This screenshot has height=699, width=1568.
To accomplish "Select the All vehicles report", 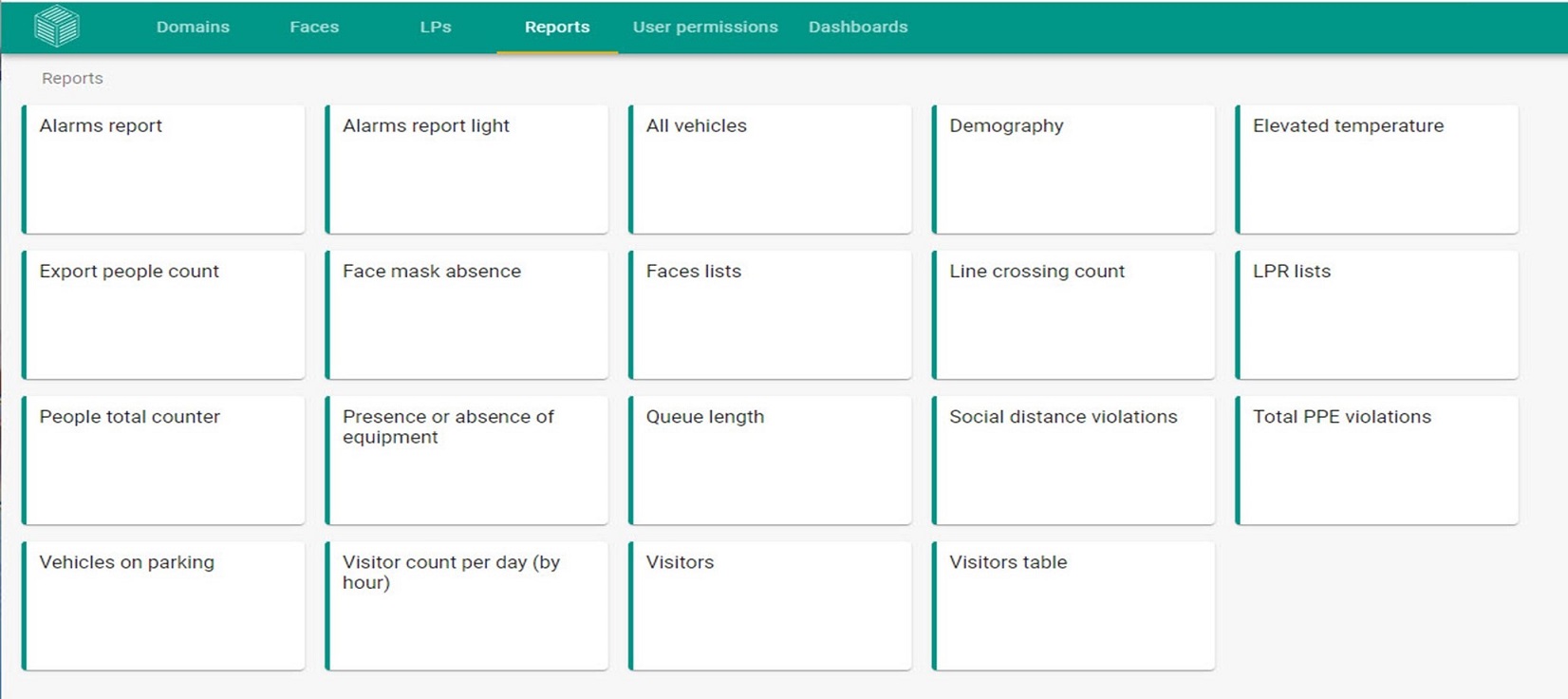I will pos(771,169).
